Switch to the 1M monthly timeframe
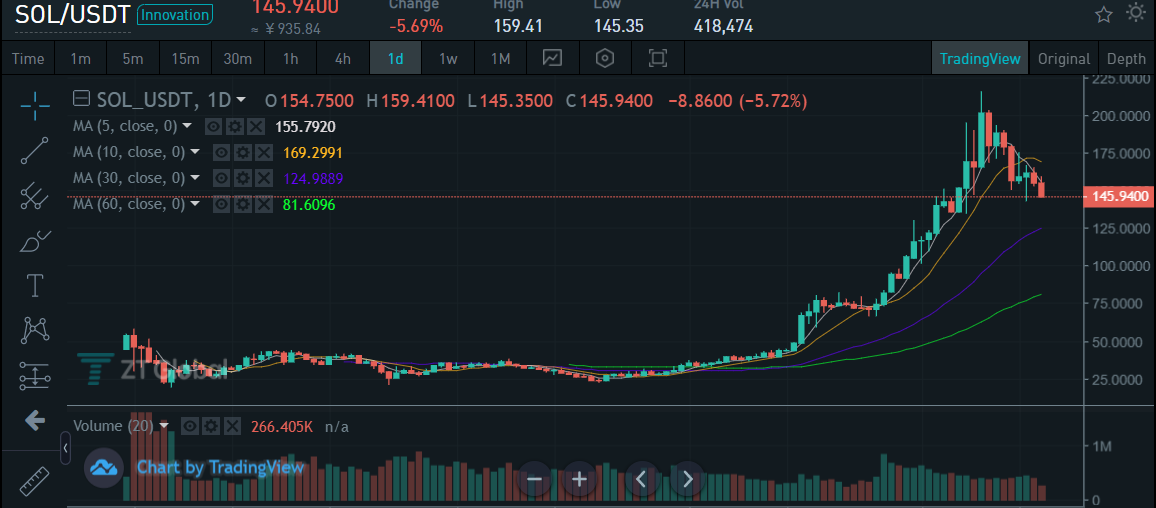The width and height of the screenshot is (1156, 508). (500, 58)
